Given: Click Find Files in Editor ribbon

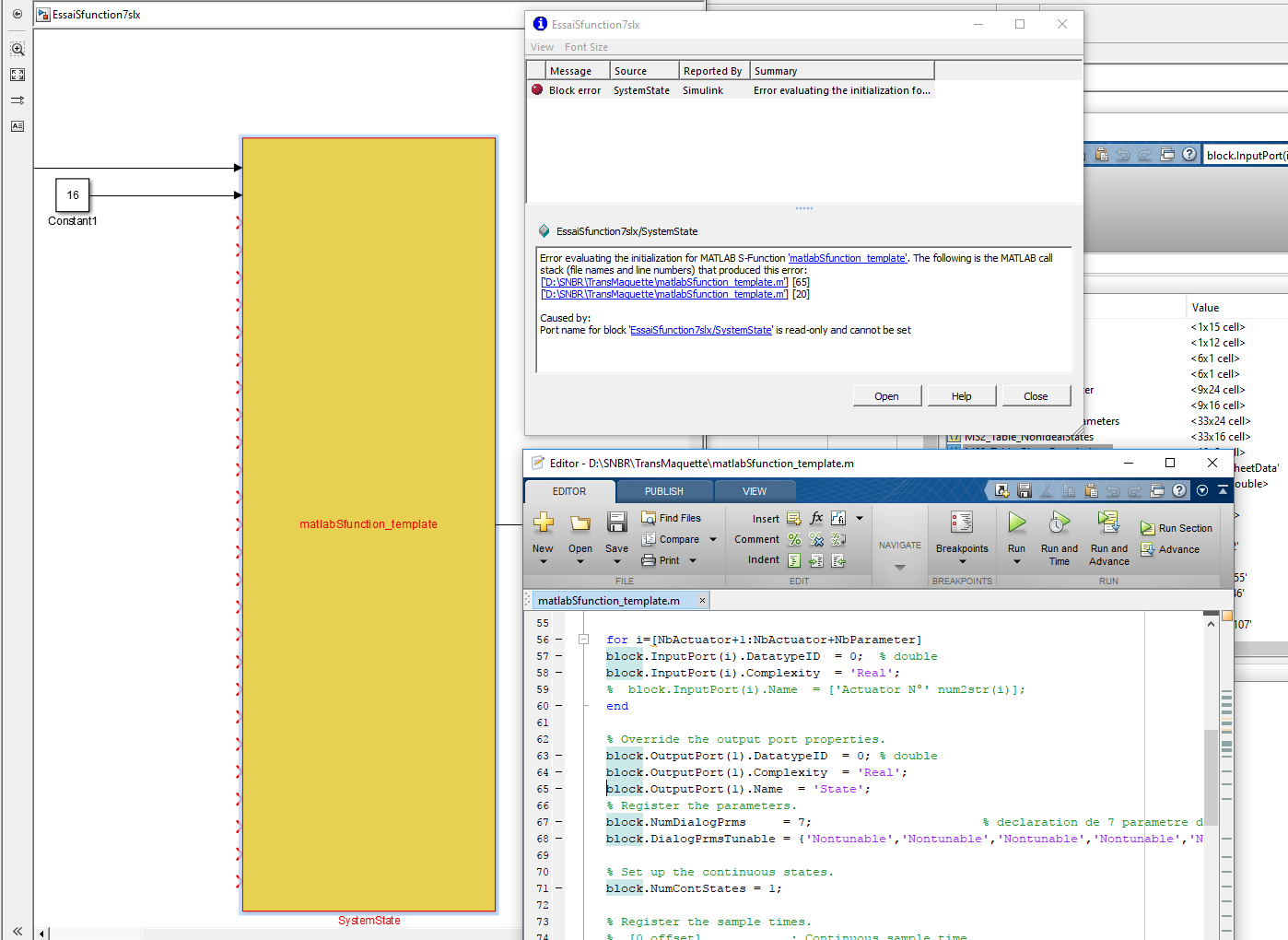Looking at the screenshot, I should coord(671,518).
